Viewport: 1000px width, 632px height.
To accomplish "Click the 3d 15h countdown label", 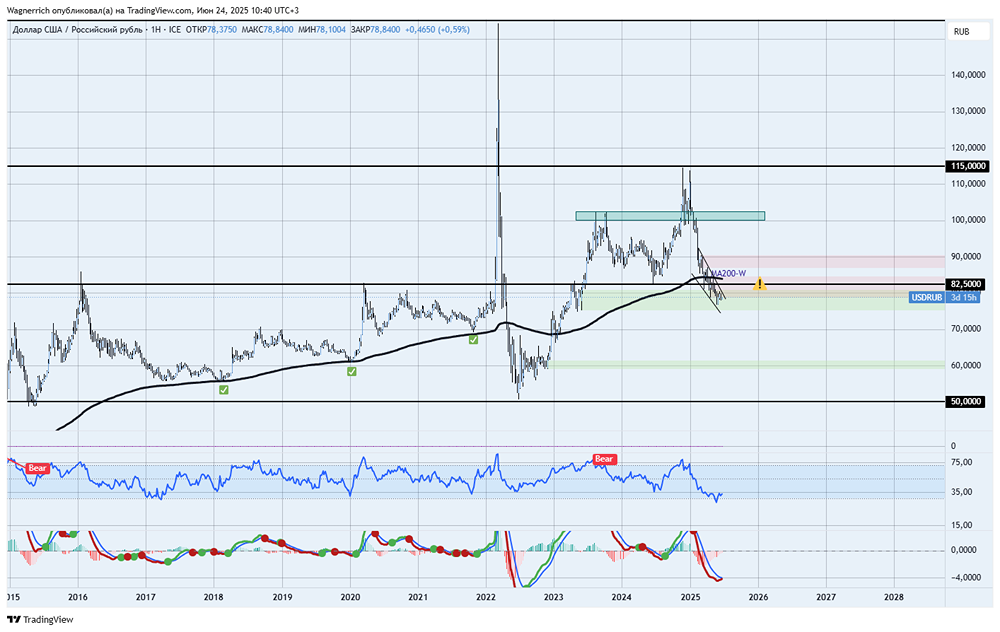I will (x=964, y=297).
